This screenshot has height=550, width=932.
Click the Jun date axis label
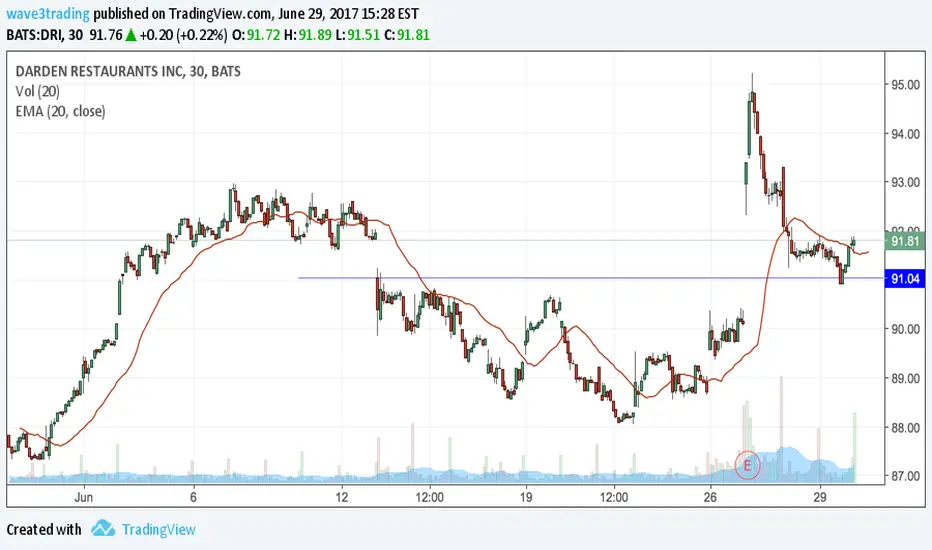coord(83,497)
